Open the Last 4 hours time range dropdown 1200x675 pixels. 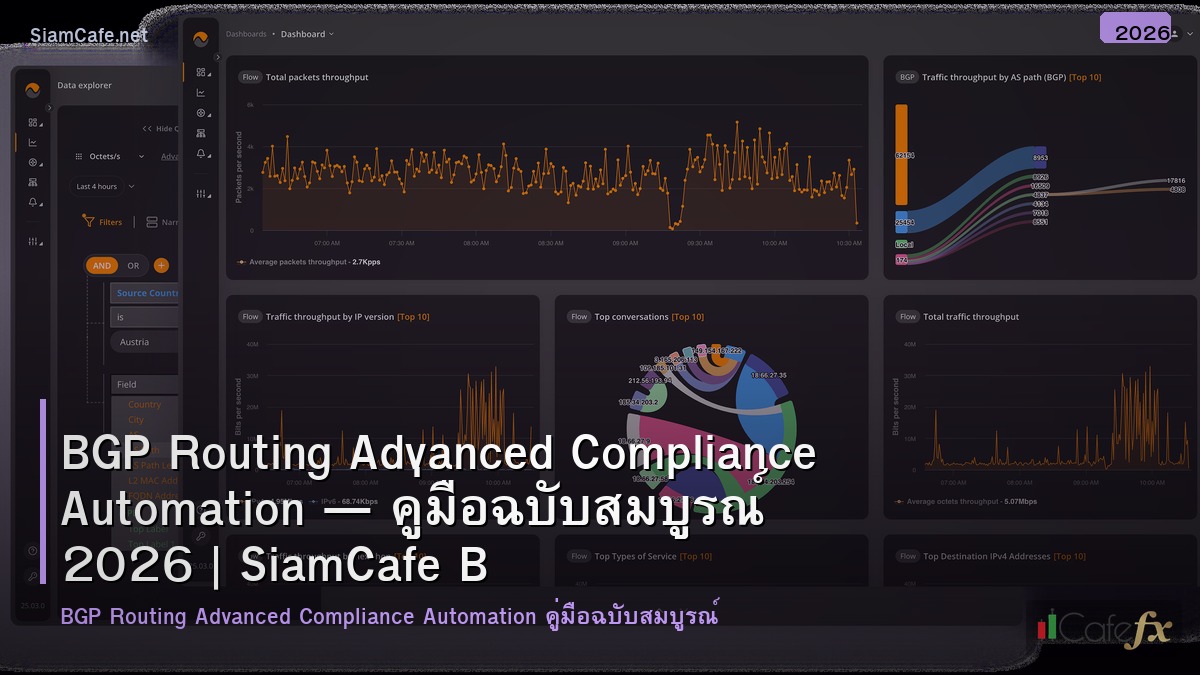coord(96,187)
